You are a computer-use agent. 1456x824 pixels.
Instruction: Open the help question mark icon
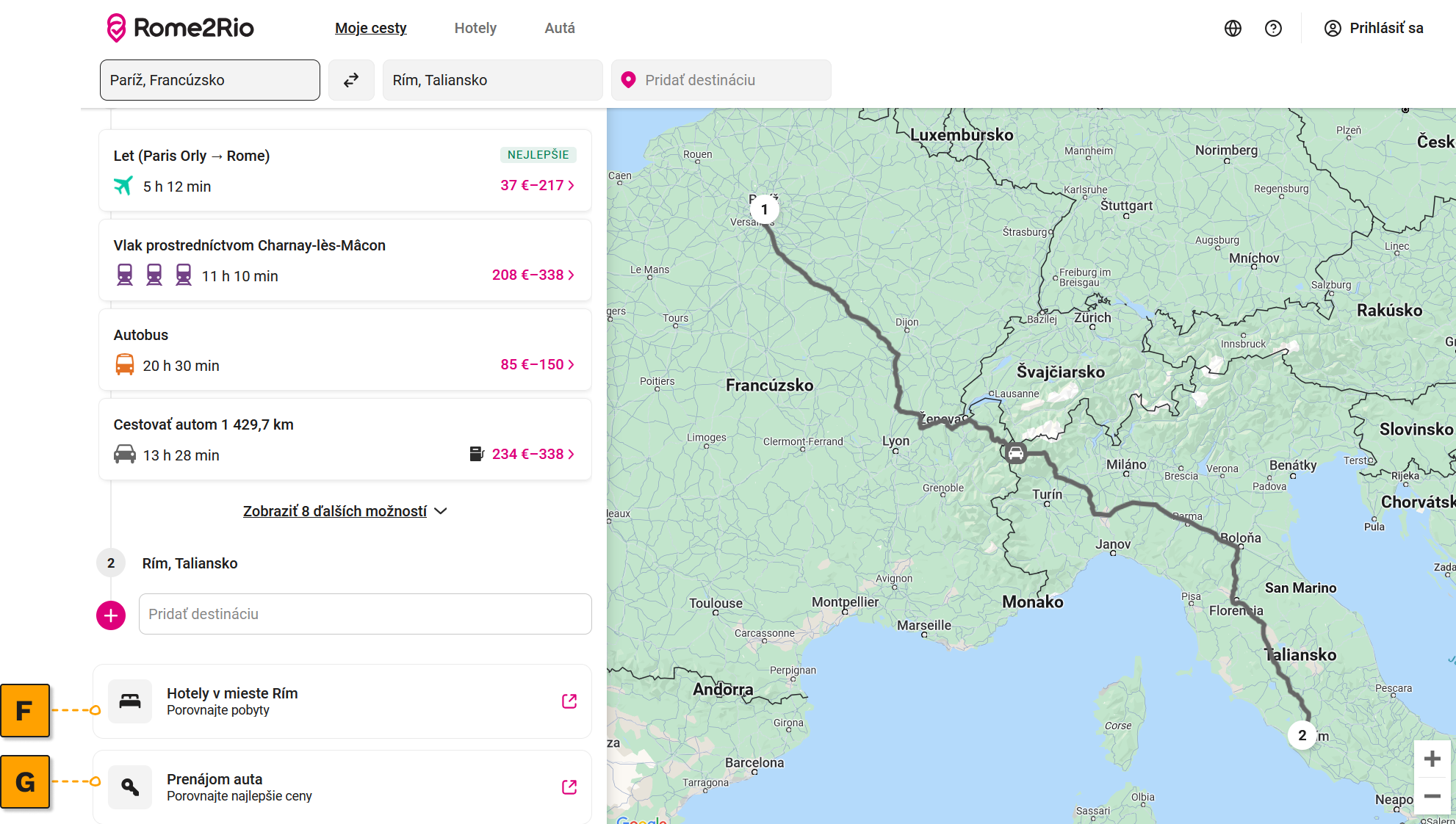[x=1273, y=28]
